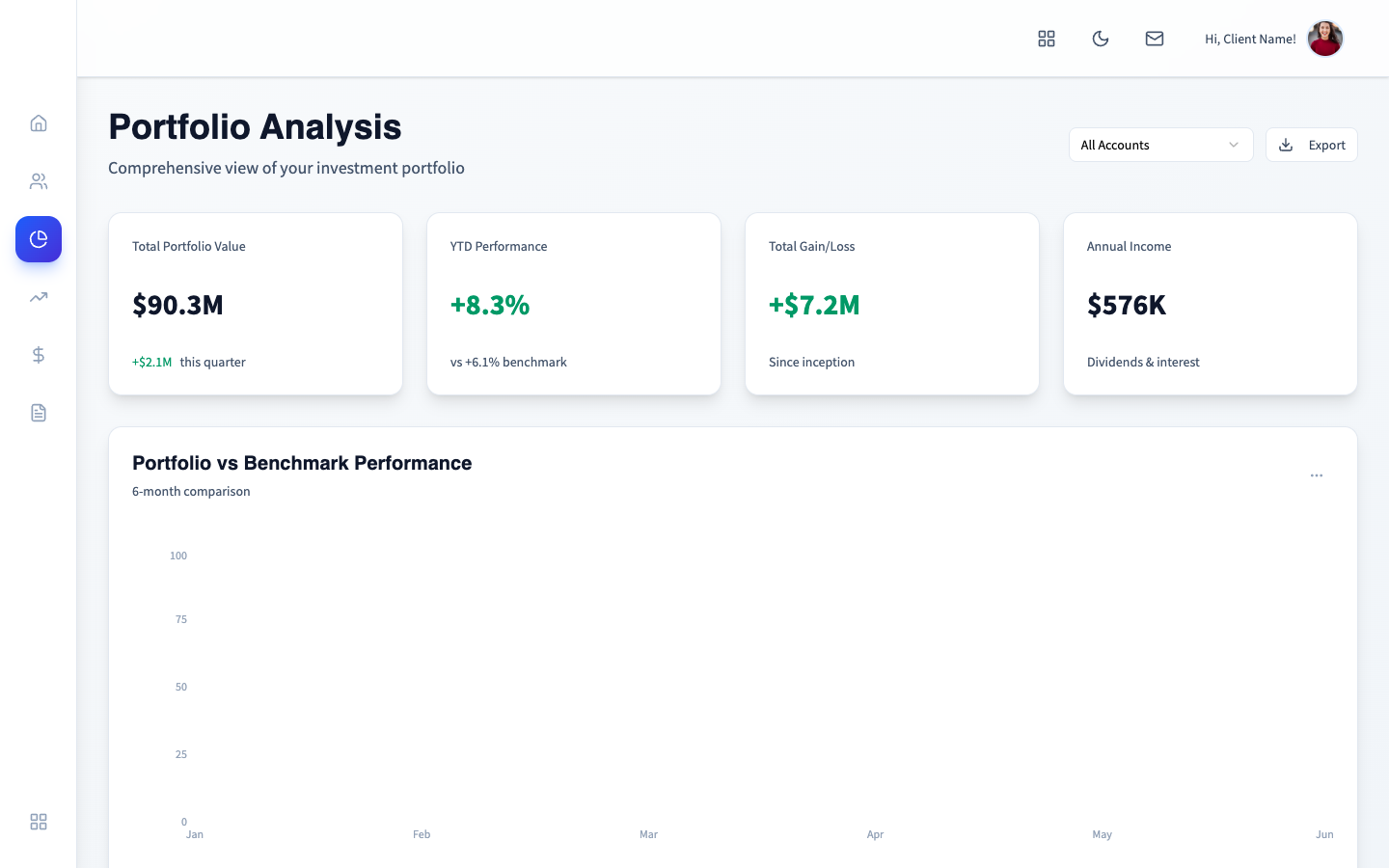
Task: Select the Total Portfolio Value card
Action: (x=256, y=304)
